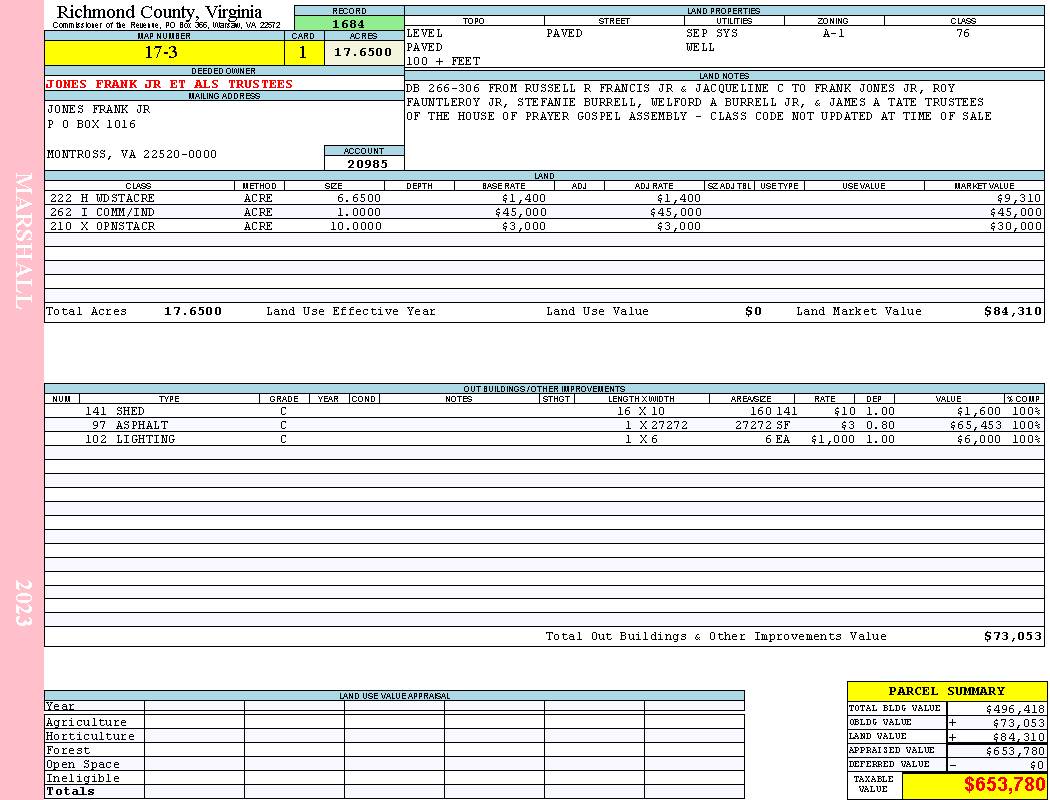Select outbuilding row 97 ASPHALT
The height and width of the screenshot is (800, 1050).
544,425
